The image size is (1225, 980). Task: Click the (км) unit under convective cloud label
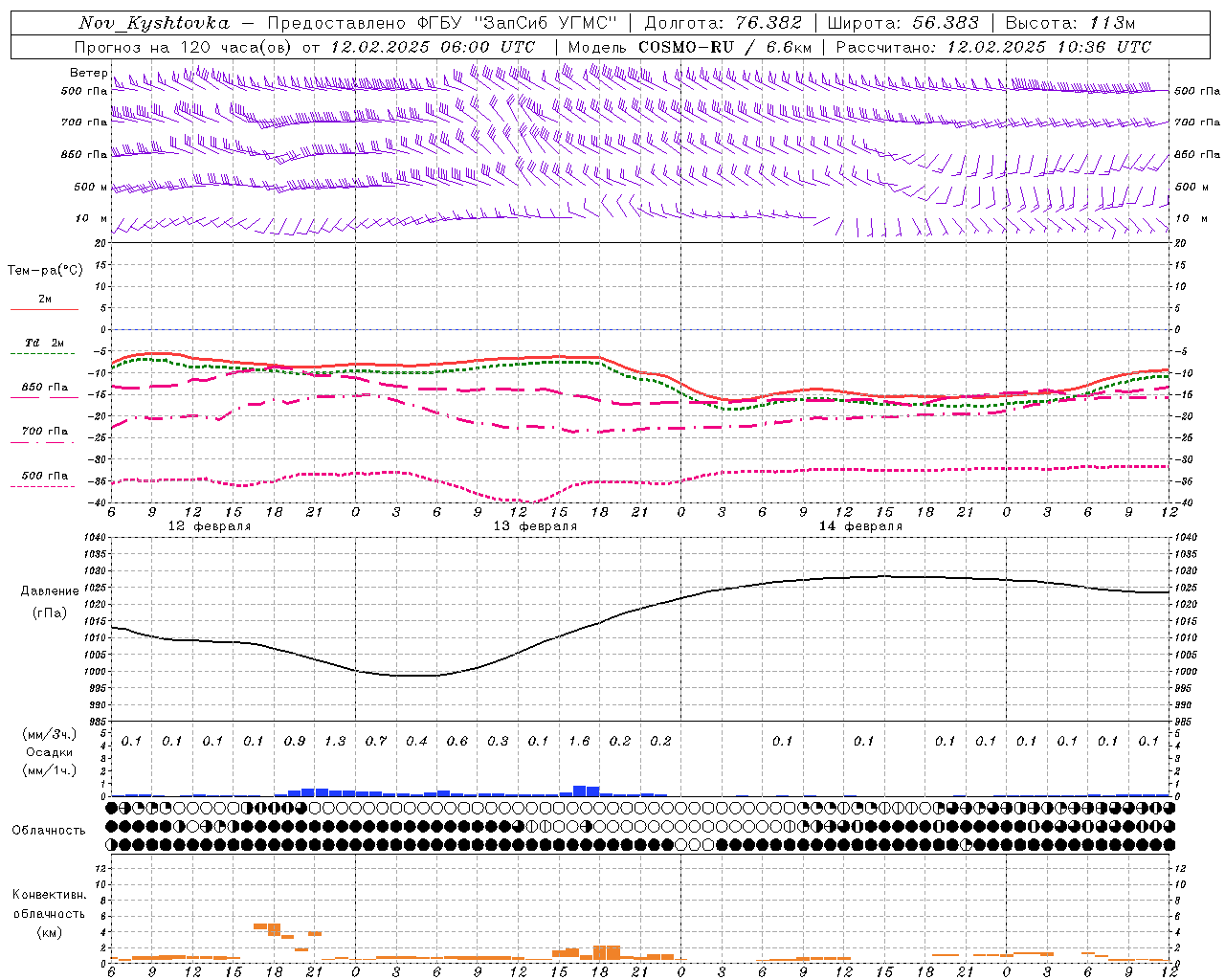click(x=49, y=932)
